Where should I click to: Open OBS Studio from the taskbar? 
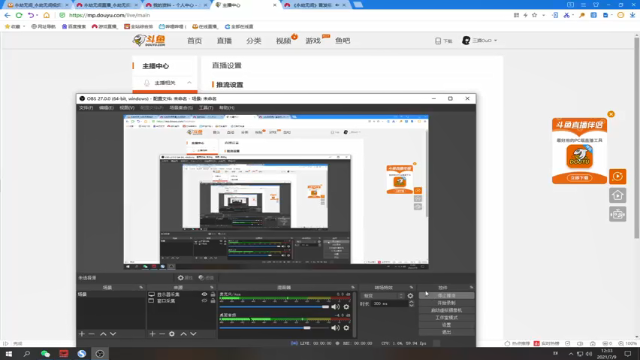point(100,354)
